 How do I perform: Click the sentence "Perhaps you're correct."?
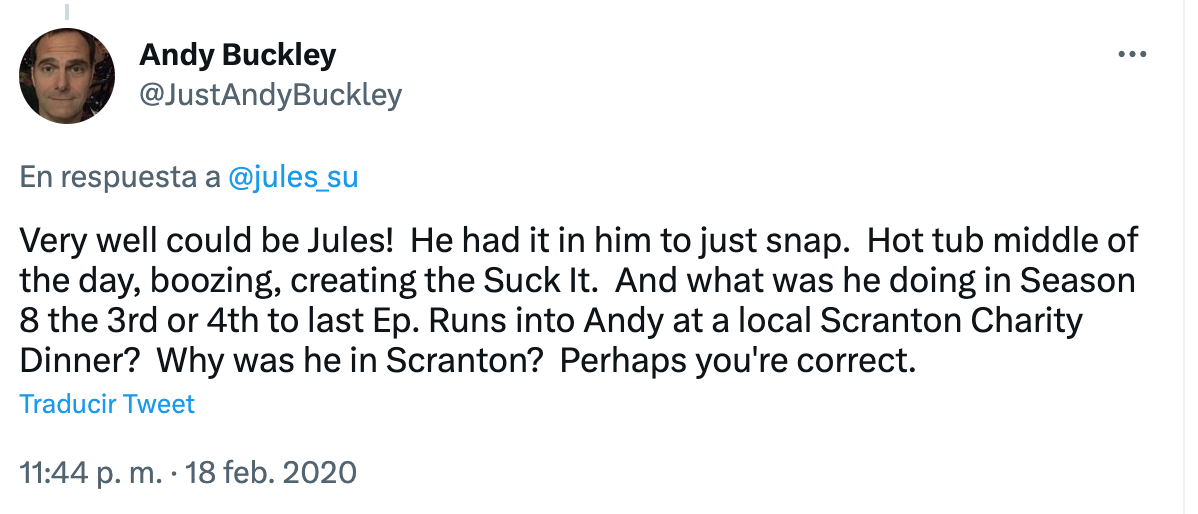737,360
